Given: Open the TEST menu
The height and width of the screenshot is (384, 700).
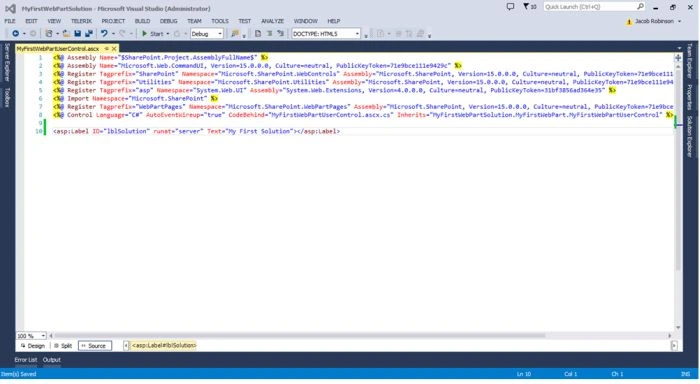Looking at the screenshot, I should [245, 21].
